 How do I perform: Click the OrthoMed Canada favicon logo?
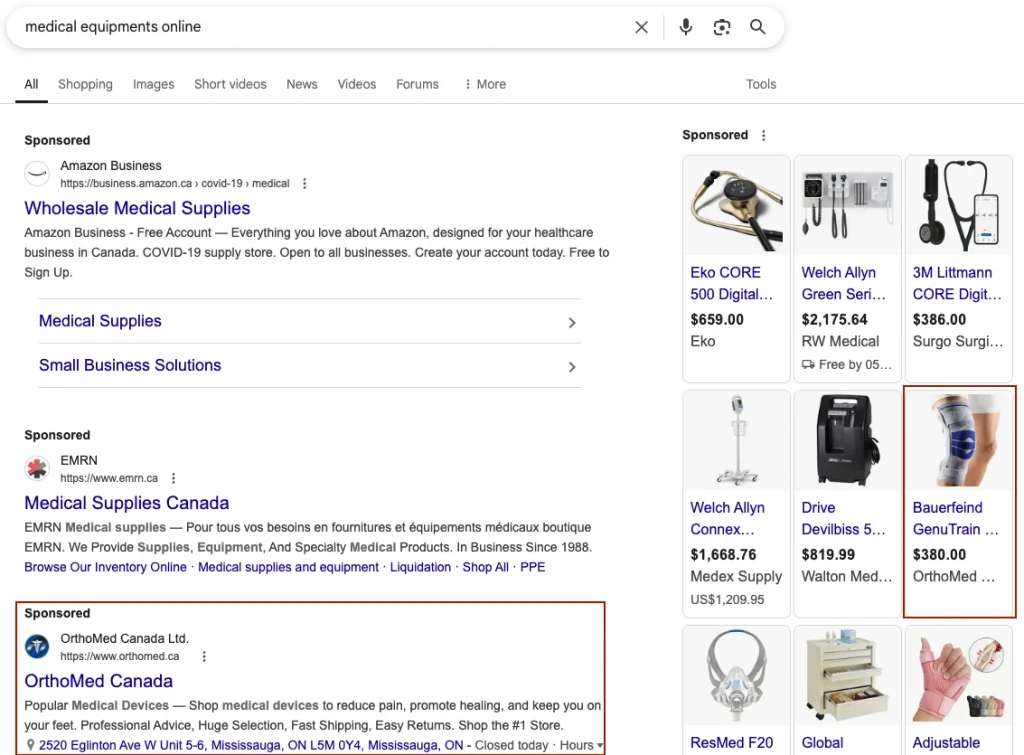37,647
